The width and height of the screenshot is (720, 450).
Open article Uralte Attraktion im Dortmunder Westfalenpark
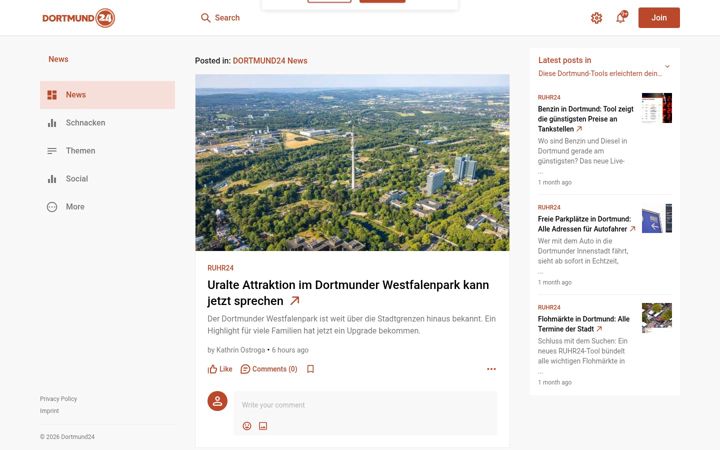point(348,293)
